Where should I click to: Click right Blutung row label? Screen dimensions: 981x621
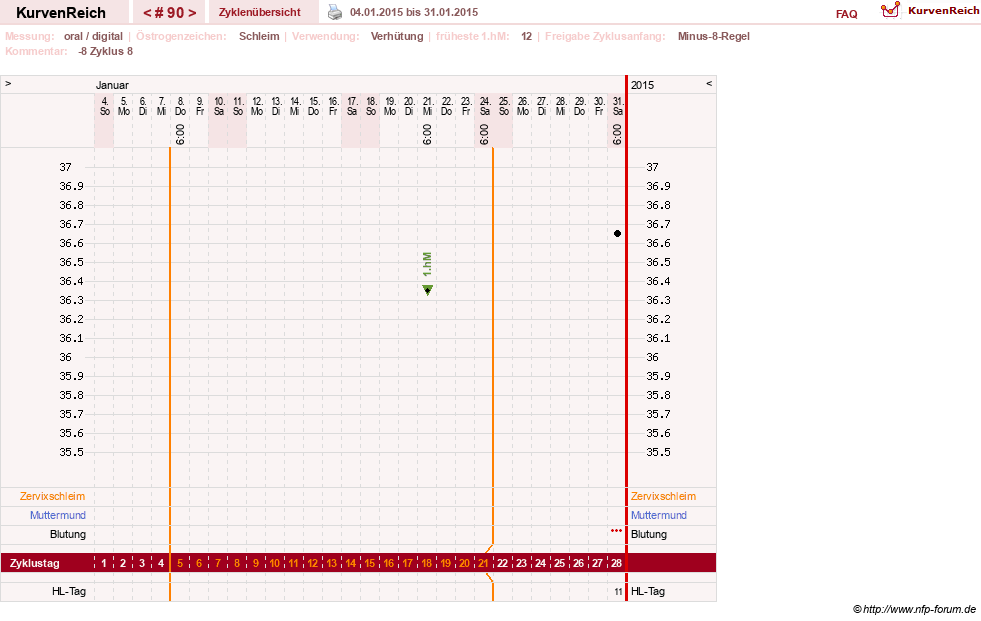click(649, 535)
